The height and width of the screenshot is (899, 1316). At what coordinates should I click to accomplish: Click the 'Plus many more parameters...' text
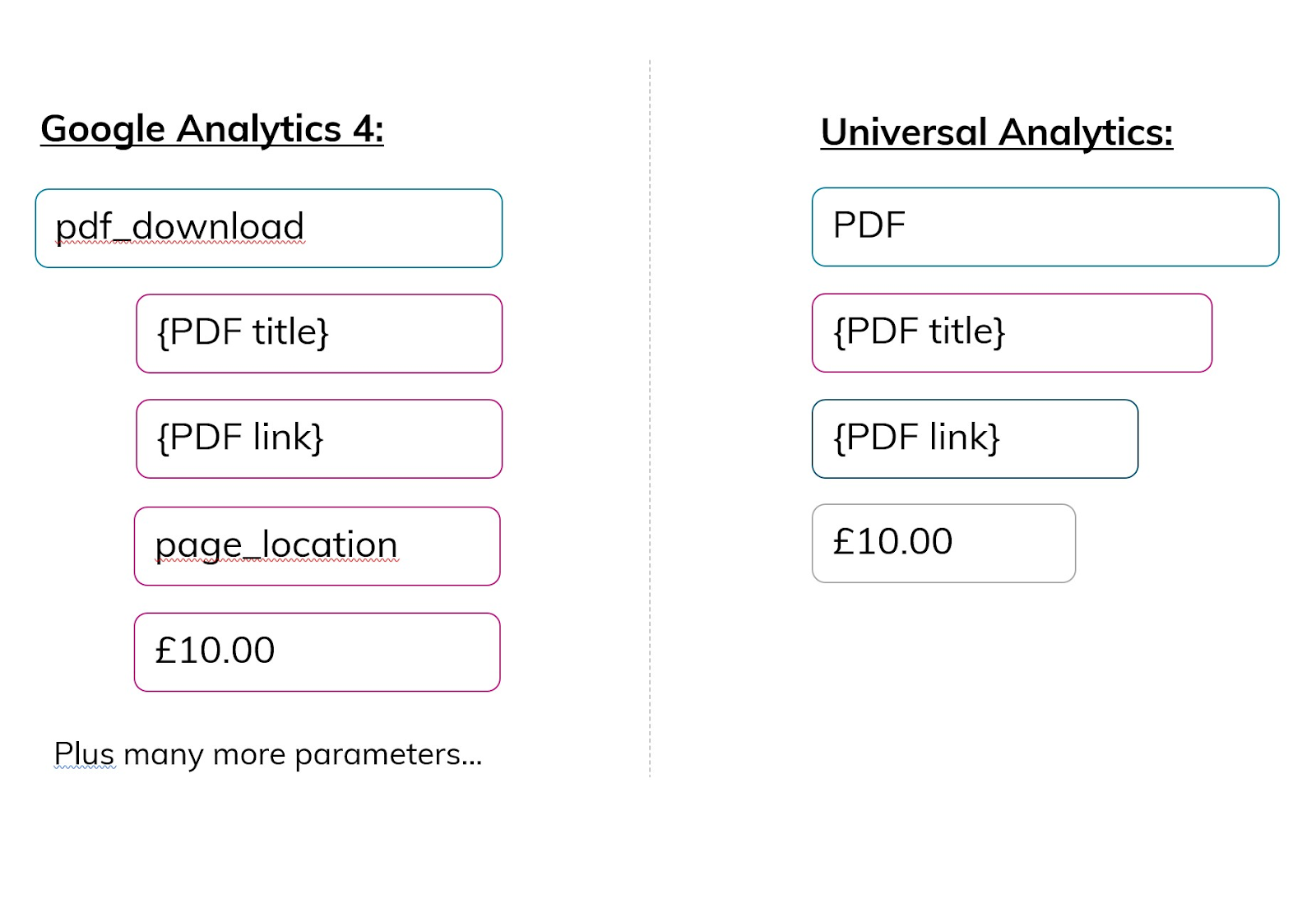tap(268, 754)
